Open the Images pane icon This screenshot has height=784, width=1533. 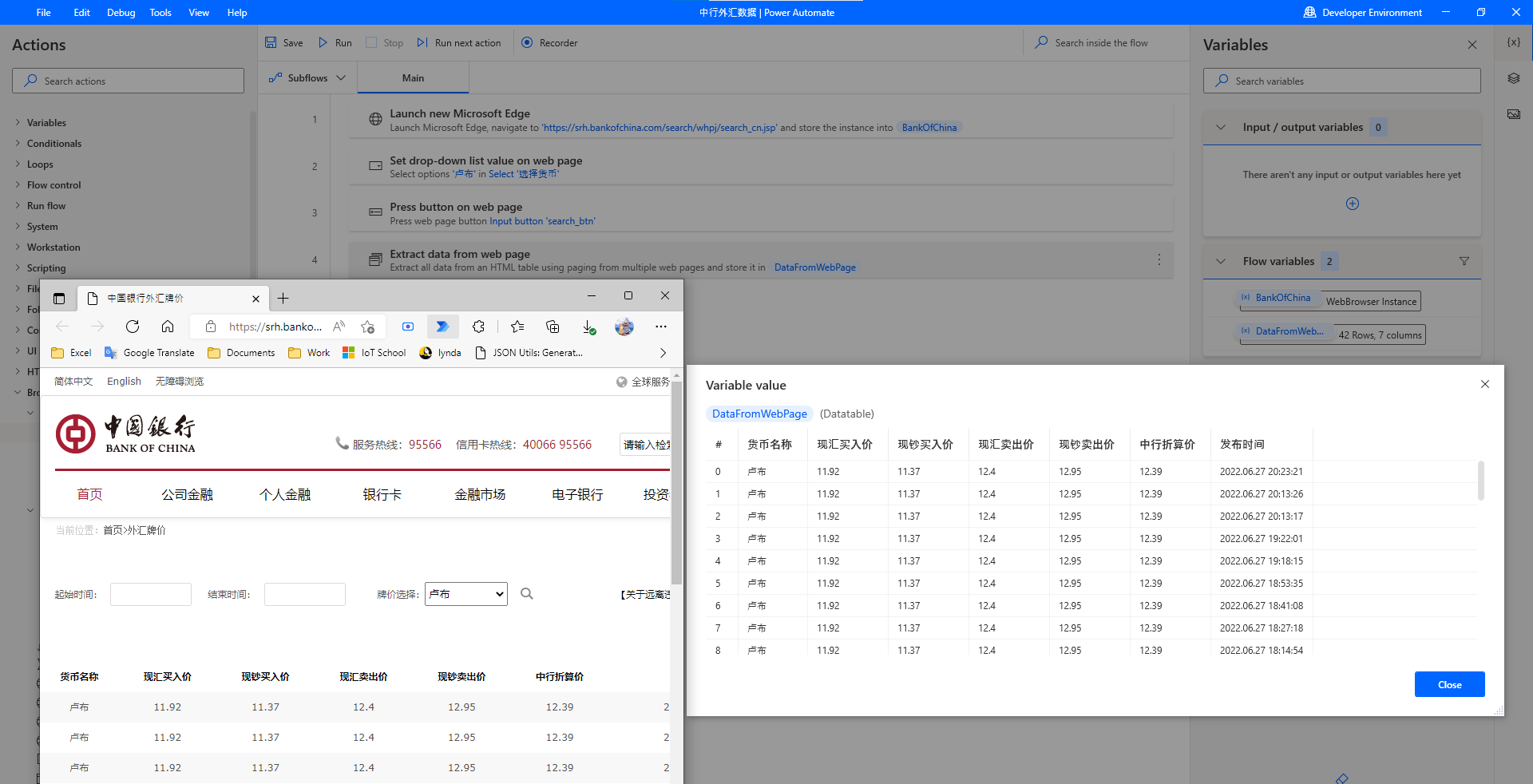coord(1513,114)
